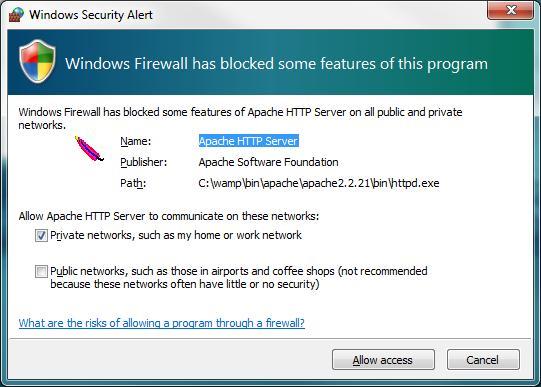The width and height of the screenshot is (541, 387).
Task: Click the Windows Security Alert title text
Action: pyautogui.click(x=91, y=15)
